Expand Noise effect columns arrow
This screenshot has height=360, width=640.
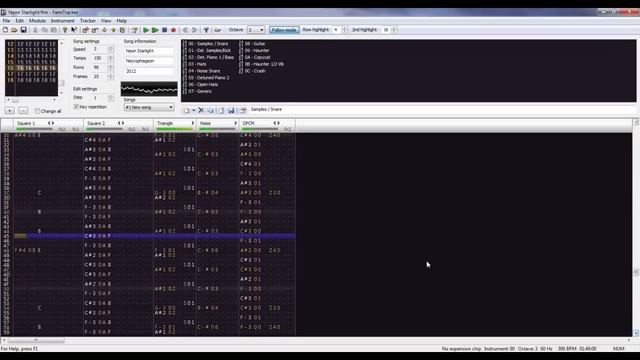coord(235,123)
